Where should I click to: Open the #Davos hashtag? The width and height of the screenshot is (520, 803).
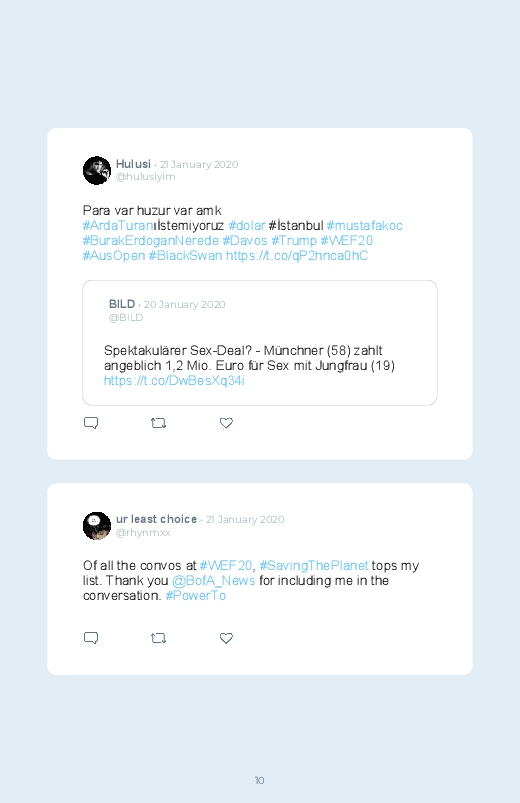click(x=245, y=241)
